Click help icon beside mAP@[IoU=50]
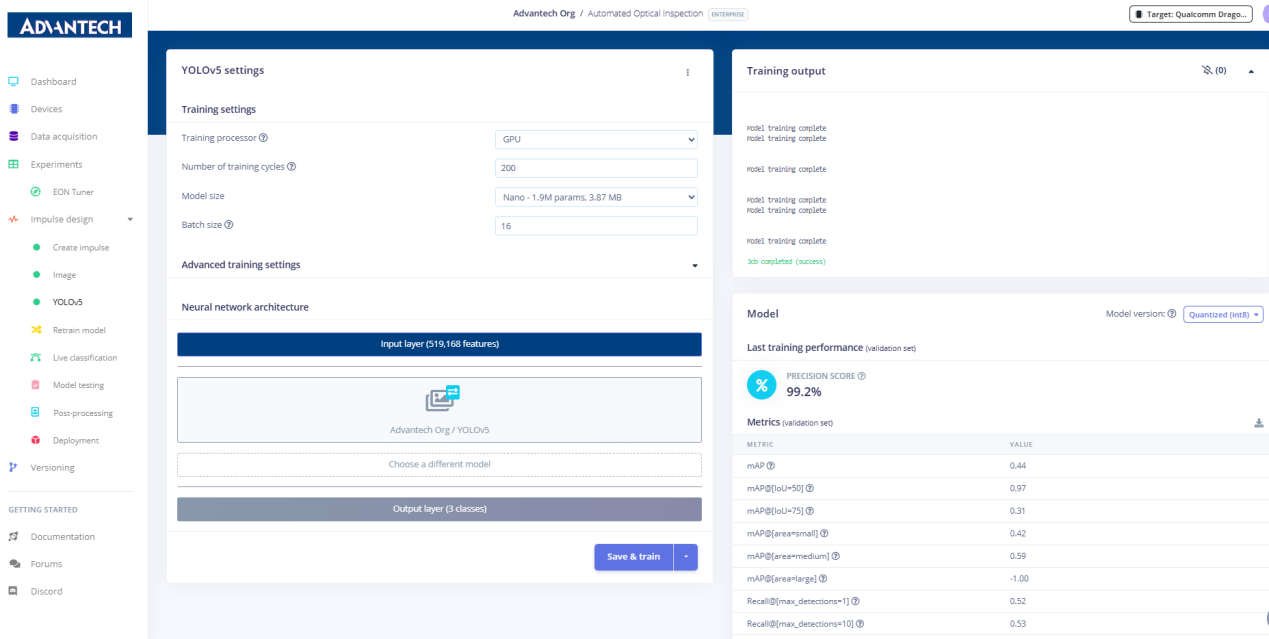This screenshot has width=1269, height=639. [809, 488]
